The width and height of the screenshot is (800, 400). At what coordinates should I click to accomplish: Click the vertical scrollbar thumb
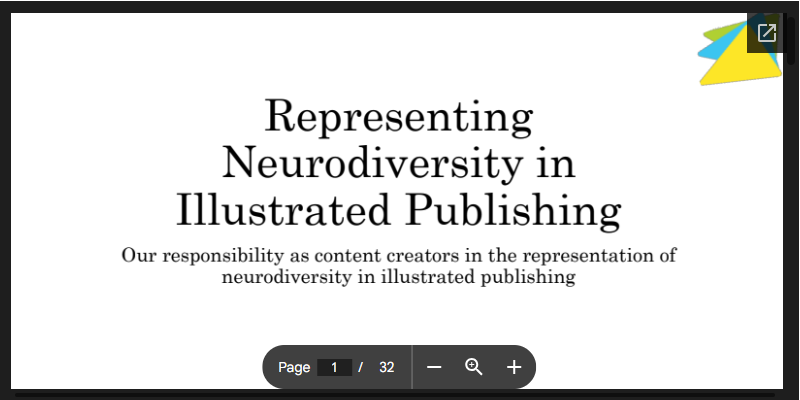coord(791,41)
